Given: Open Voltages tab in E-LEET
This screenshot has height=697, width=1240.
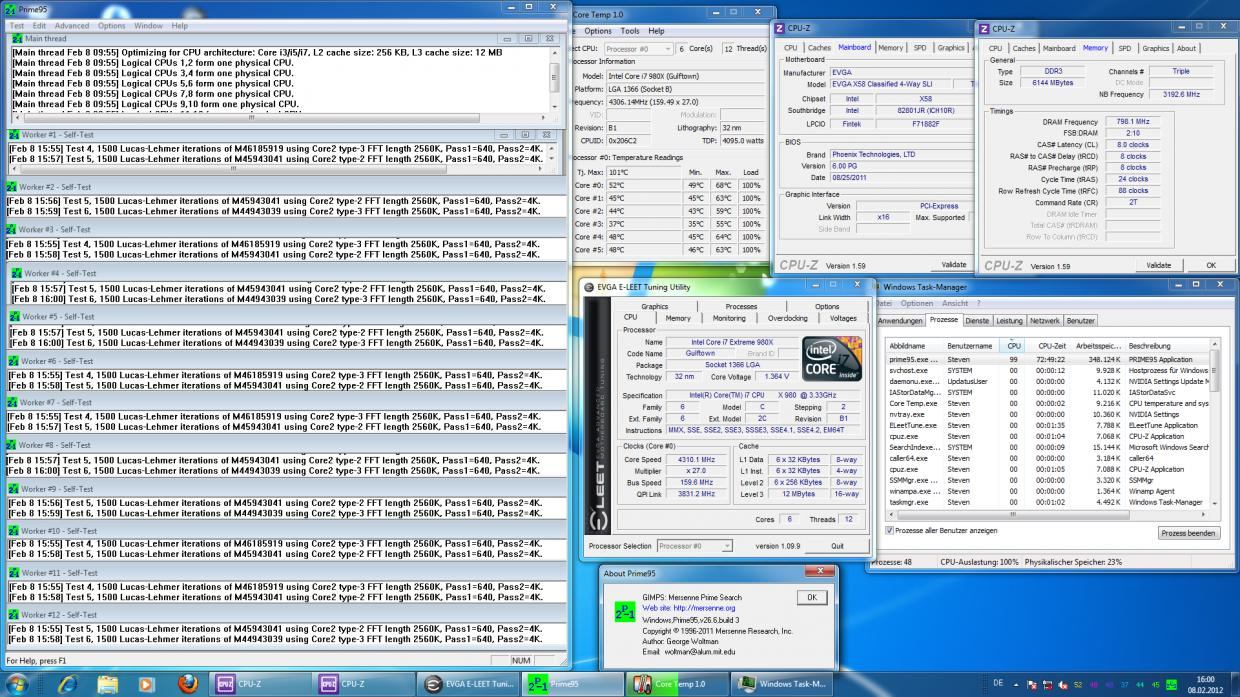Looking at the screenshot, I should pyautogui.click(x=843, y=318).
